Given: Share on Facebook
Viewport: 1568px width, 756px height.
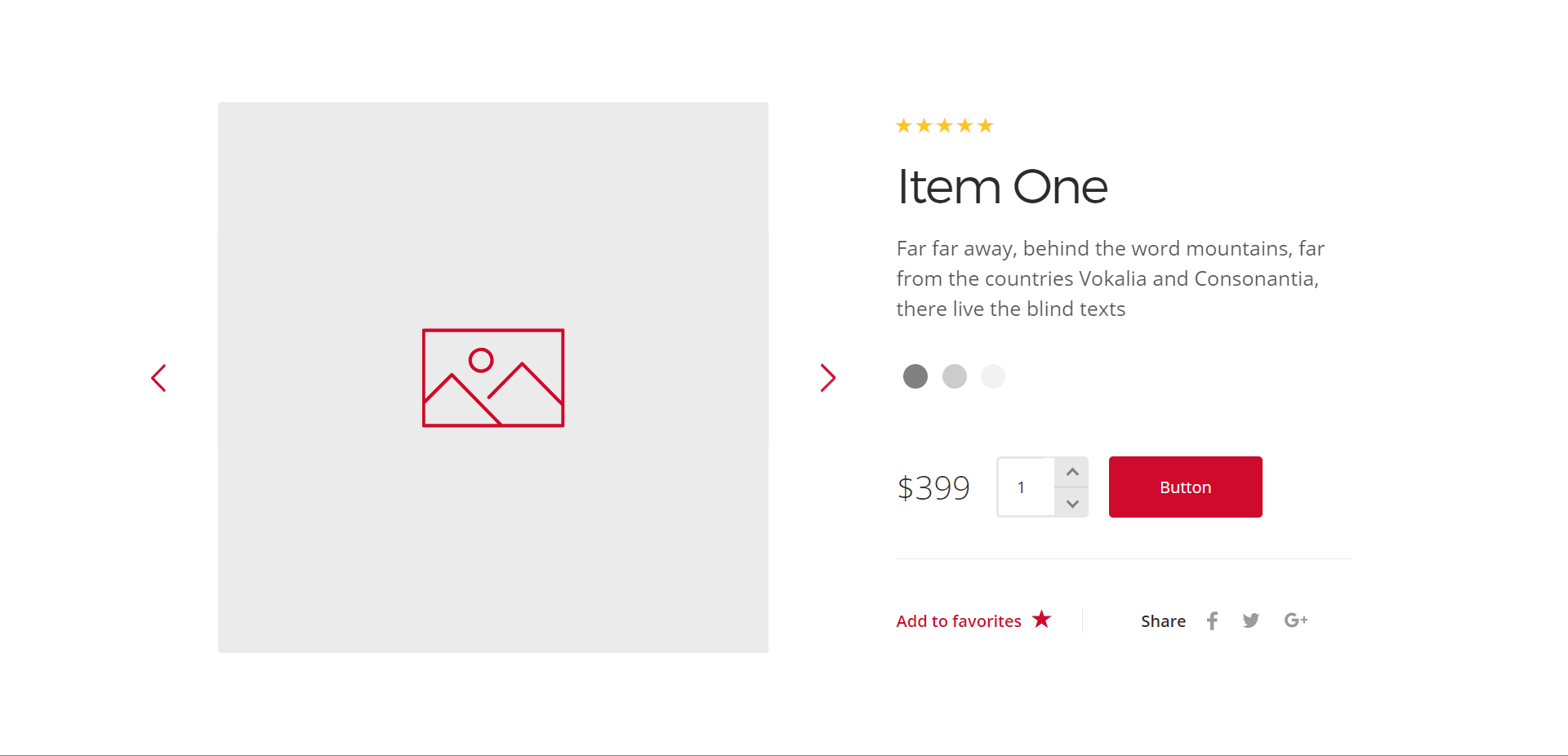Looking at the screenshot, I should (1212, 621).
